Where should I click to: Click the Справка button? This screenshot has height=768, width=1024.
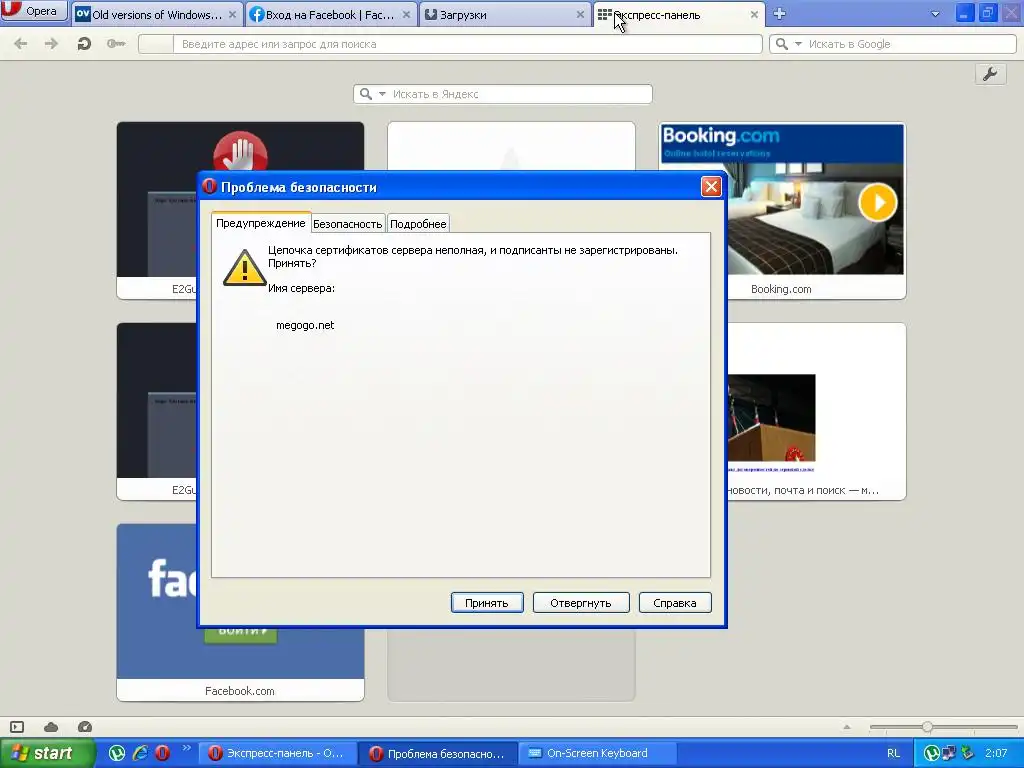(675, 603)
